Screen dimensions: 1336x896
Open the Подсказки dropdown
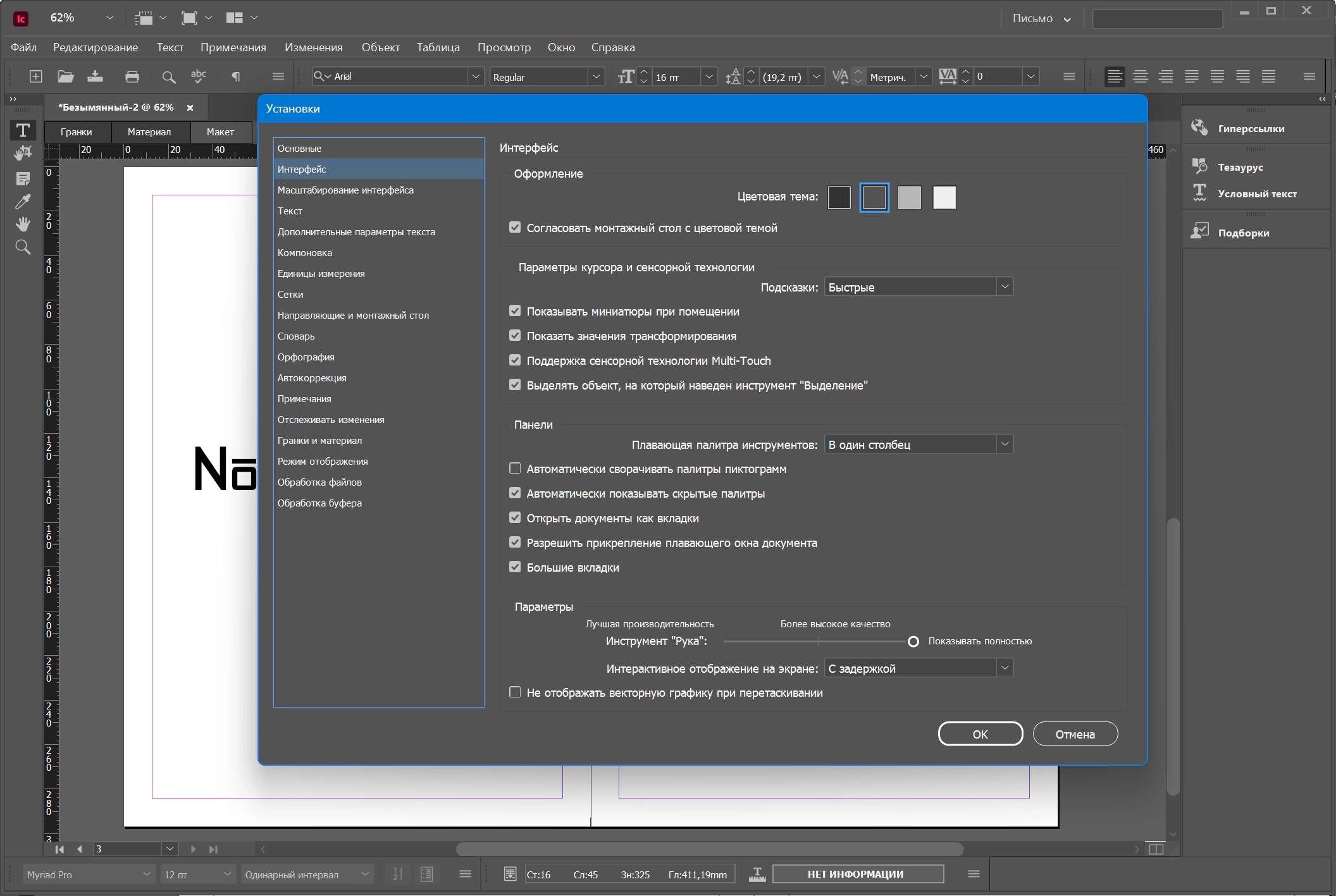pos(918,287)
